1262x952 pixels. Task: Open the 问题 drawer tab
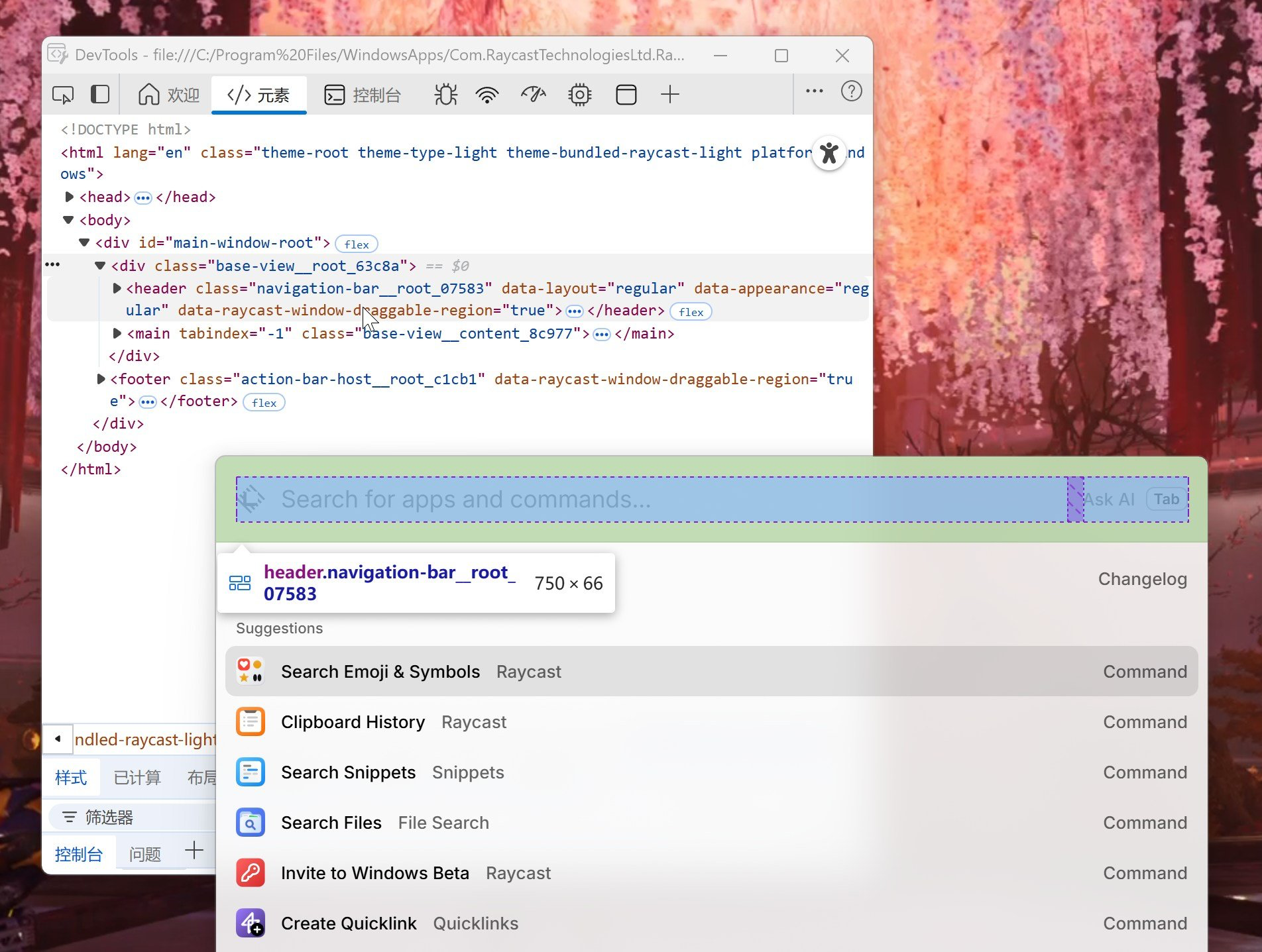(145, 854)
